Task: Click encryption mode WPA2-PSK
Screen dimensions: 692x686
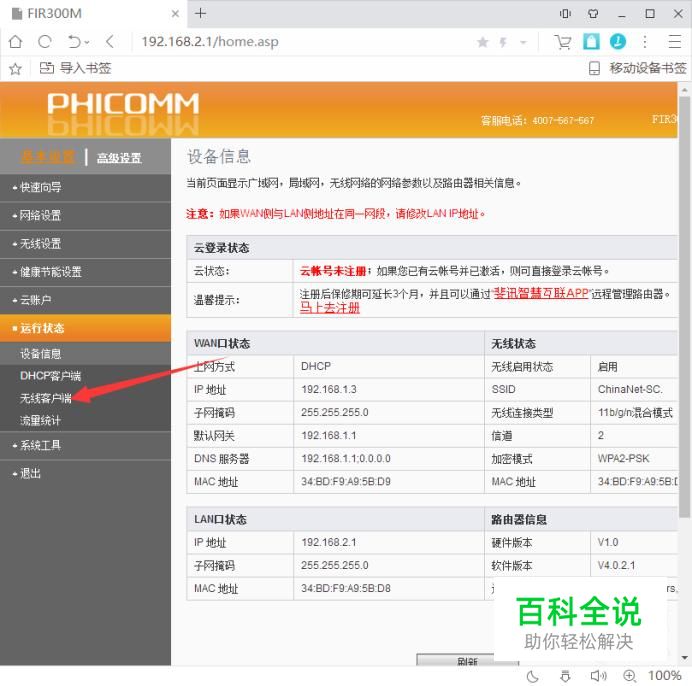Action: point(624,458)
